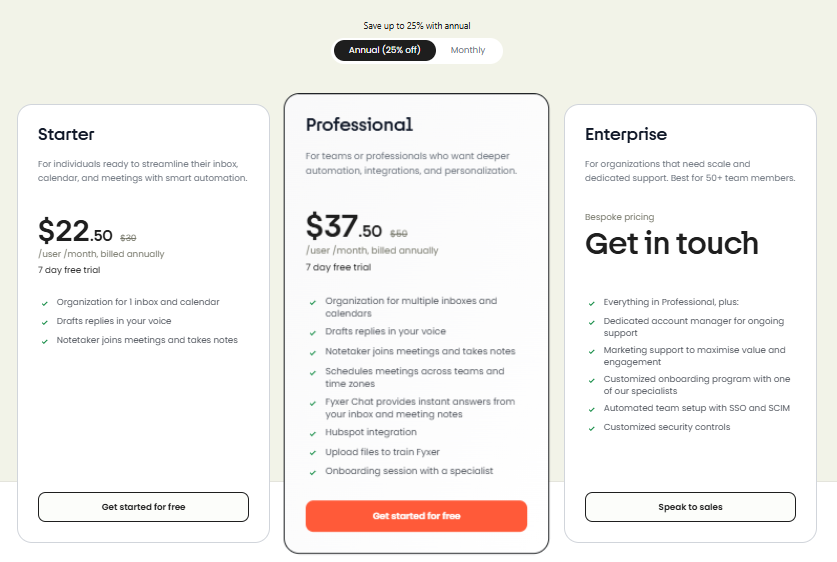Select the Monthly billing option
This screenshot has width=837, height=562.
pos(467,50)
